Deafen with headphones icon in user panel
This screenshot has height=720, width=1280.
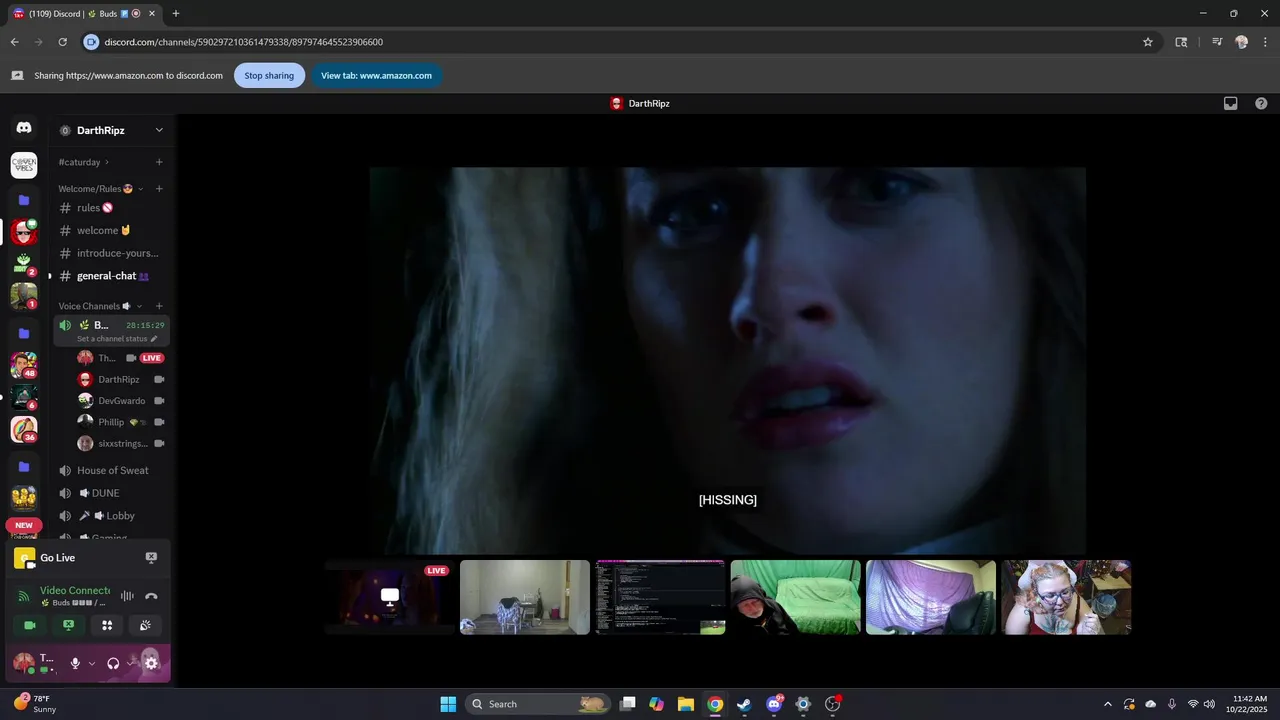coord(113,663)
